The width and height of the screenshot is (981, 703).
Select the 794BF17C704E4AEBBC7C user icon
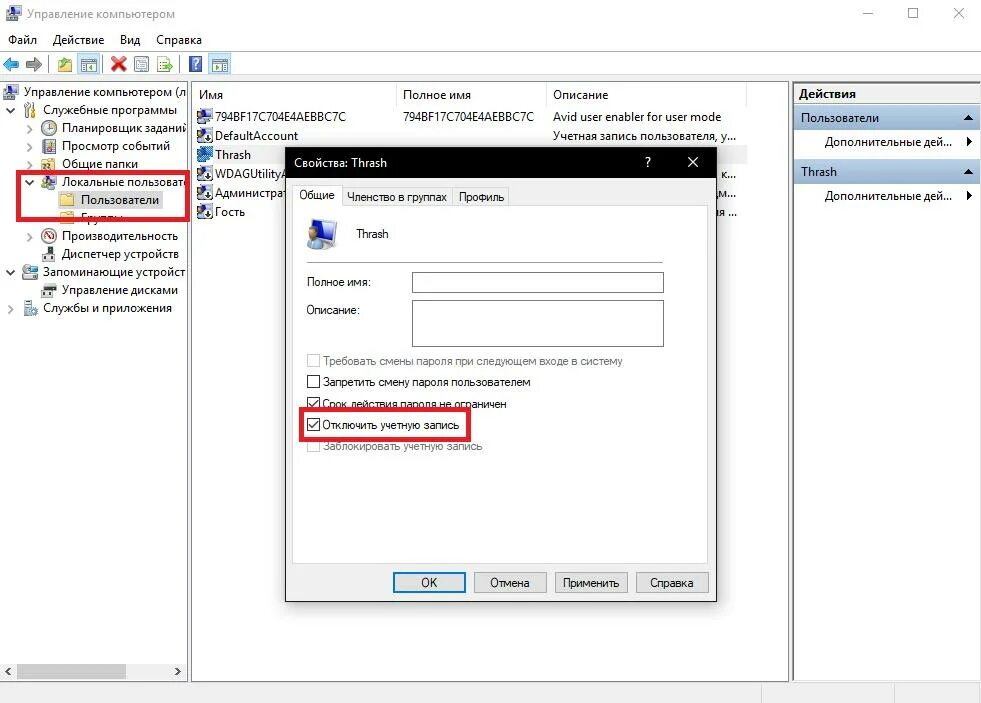click(x=205, y=116)
